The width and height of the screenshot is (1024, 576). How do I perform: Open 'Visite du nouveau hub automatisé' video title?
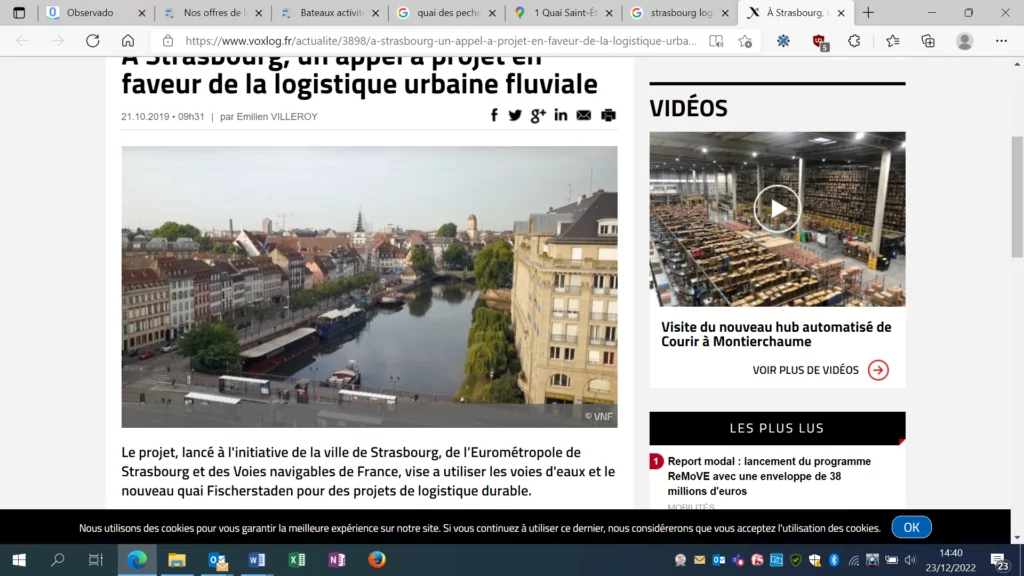click(x=776, y=334)
